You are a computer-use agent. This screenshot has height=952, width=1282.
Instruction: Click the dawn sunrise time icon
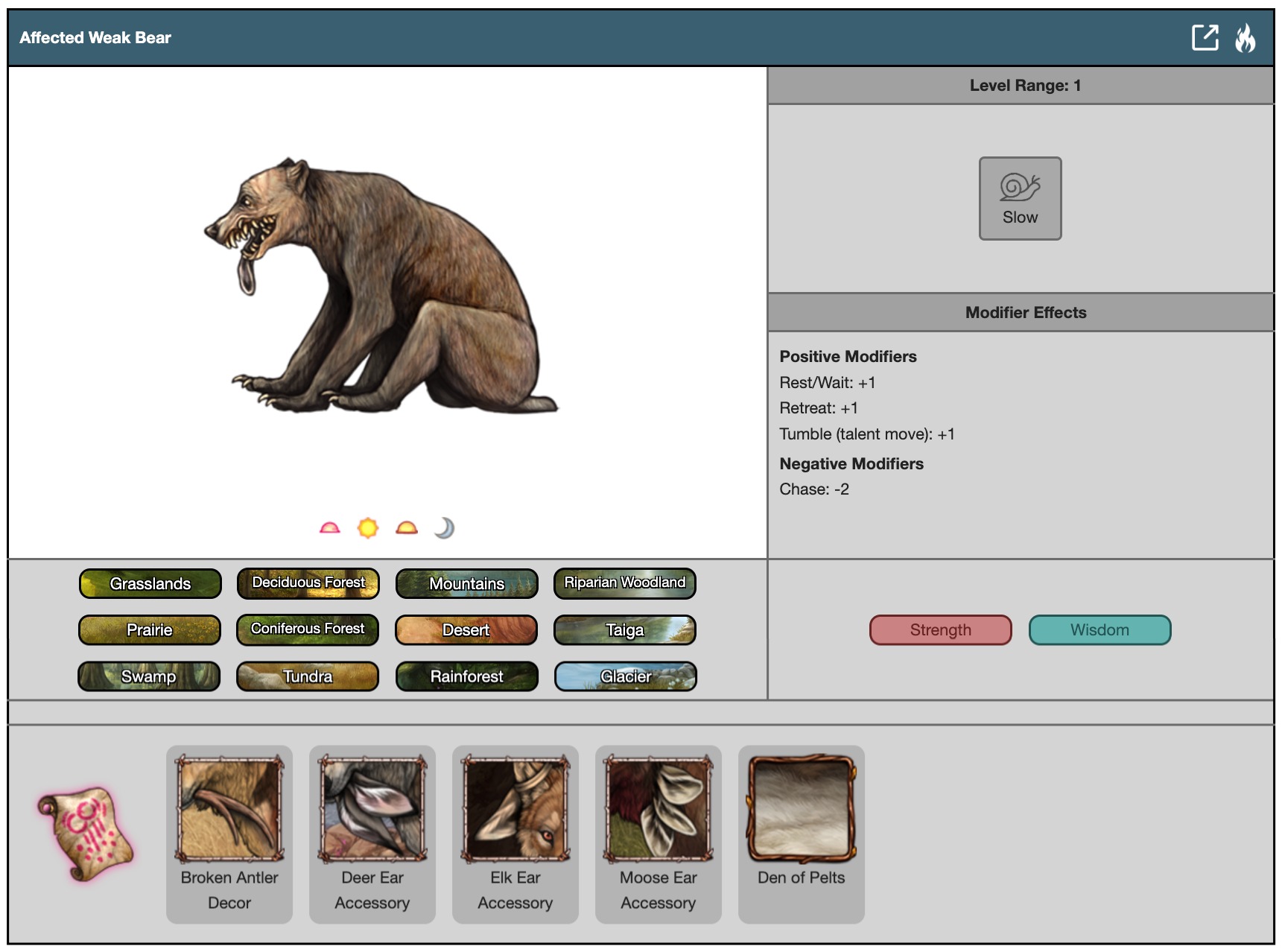[329, 528]
